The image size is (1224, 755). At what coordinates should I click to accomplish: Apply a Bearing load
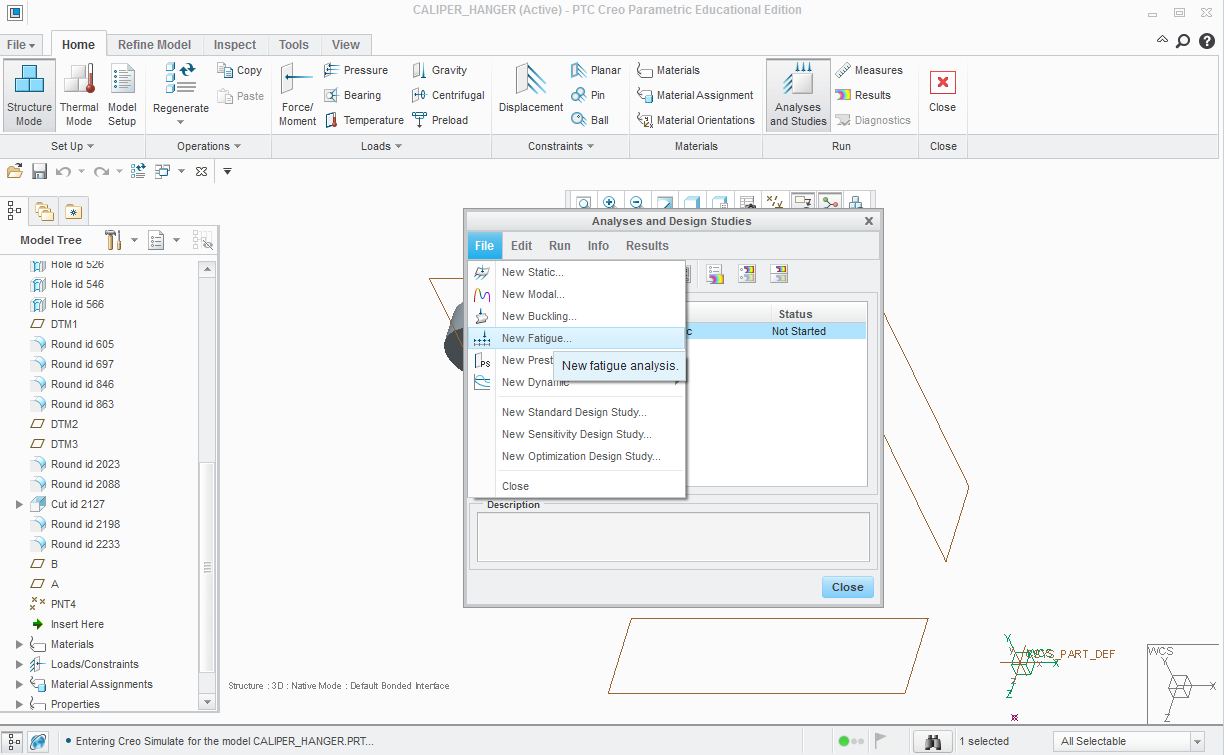352,95
